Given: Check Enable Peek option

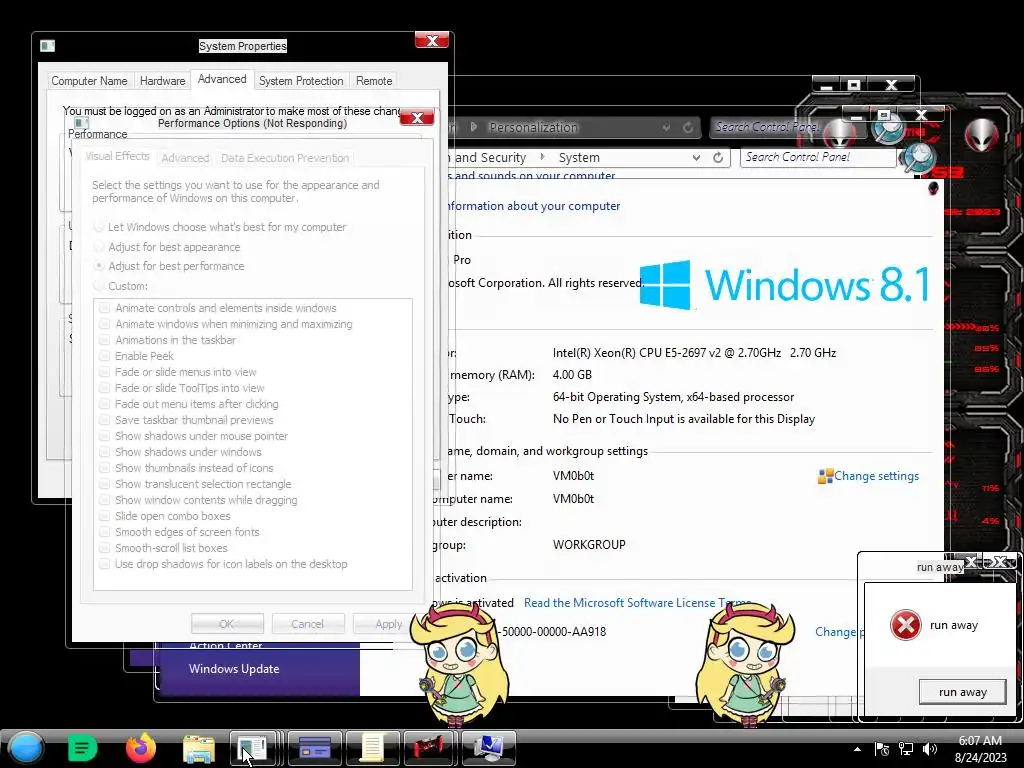Looking at the screenshot, I should point(104,356).
